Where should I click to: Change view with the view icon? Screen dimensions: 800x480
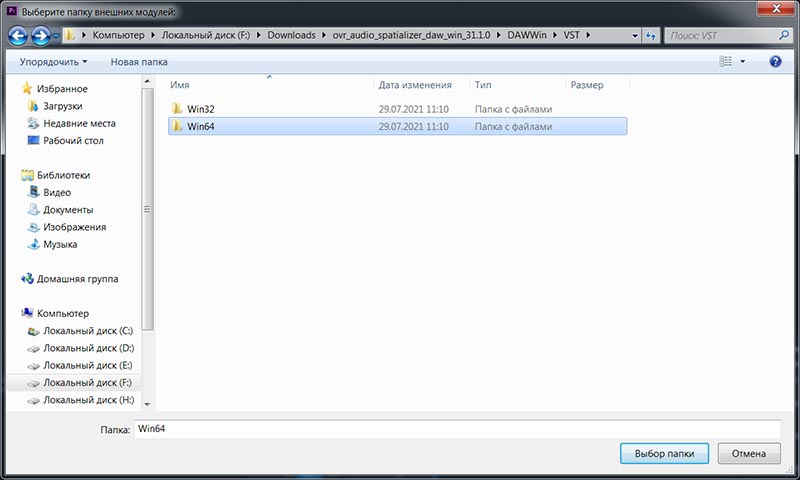(726, 62)
